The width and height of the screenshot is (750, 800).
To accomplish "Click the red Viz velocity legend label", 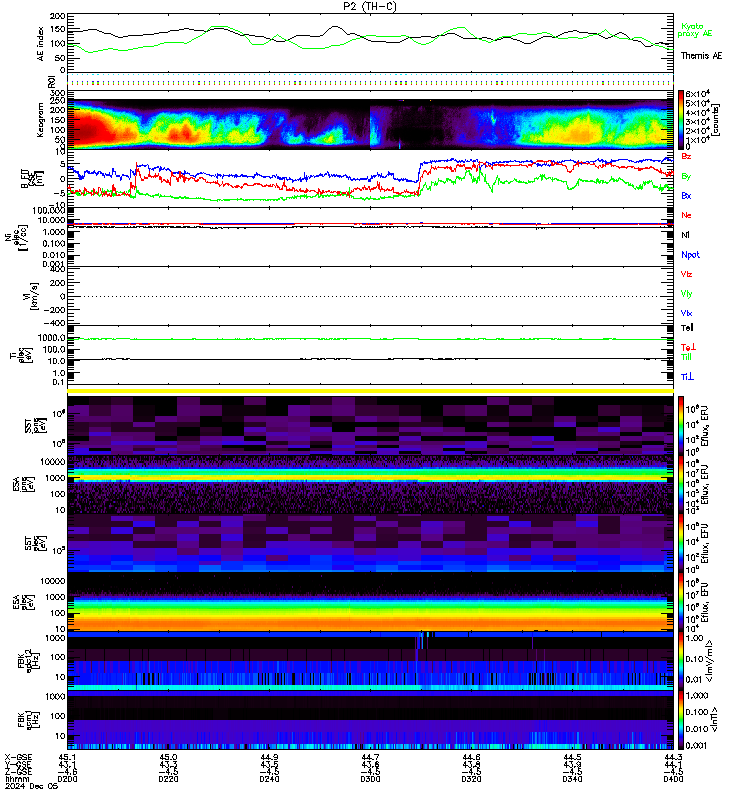I will coord(686,274).
